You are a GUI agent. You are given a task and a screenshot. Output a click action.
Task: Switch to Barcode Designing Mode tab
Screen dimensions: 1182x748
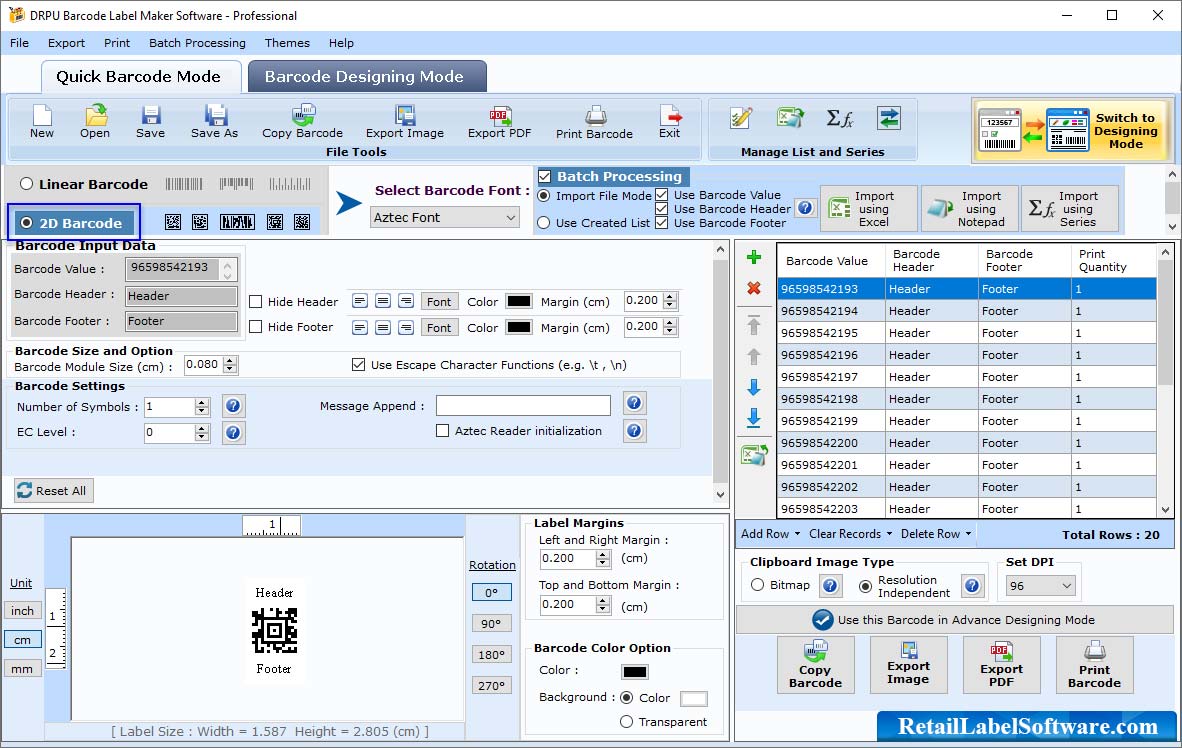pyautogui.click(x=366, y=77)
